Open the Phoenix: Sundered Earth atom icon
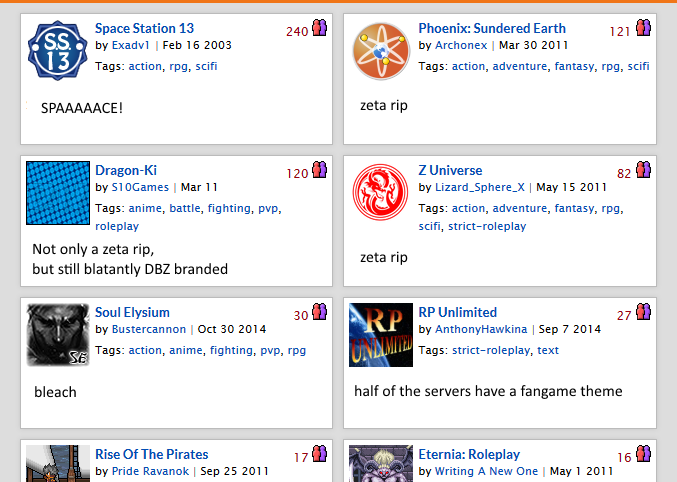 point(381,51)
